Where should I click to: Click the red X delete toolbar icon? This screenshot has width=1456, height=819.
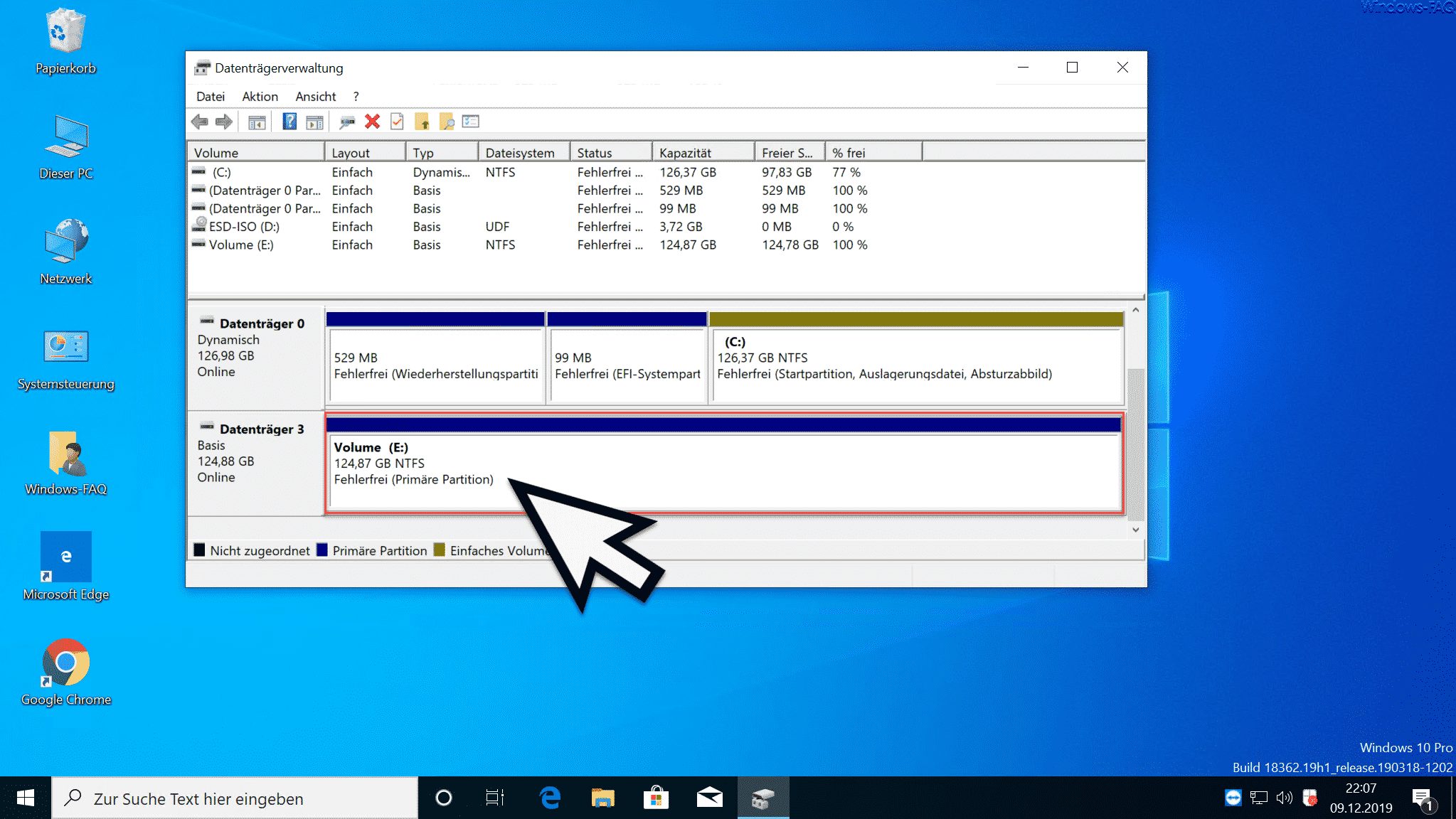[372, 122]
